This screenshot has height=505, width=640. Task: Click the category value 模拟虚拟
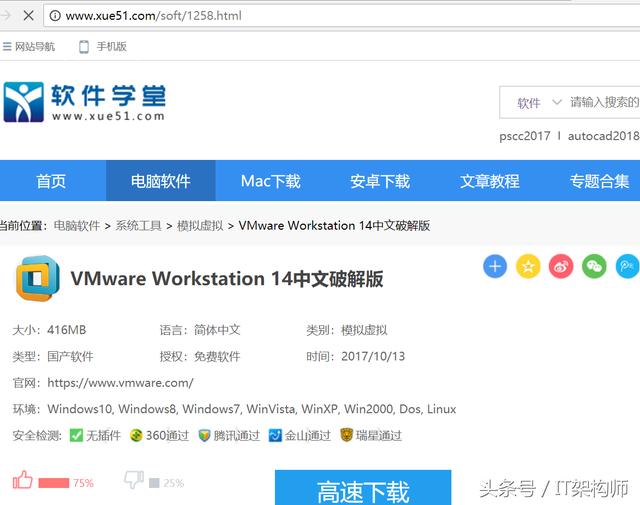point(364,330)
